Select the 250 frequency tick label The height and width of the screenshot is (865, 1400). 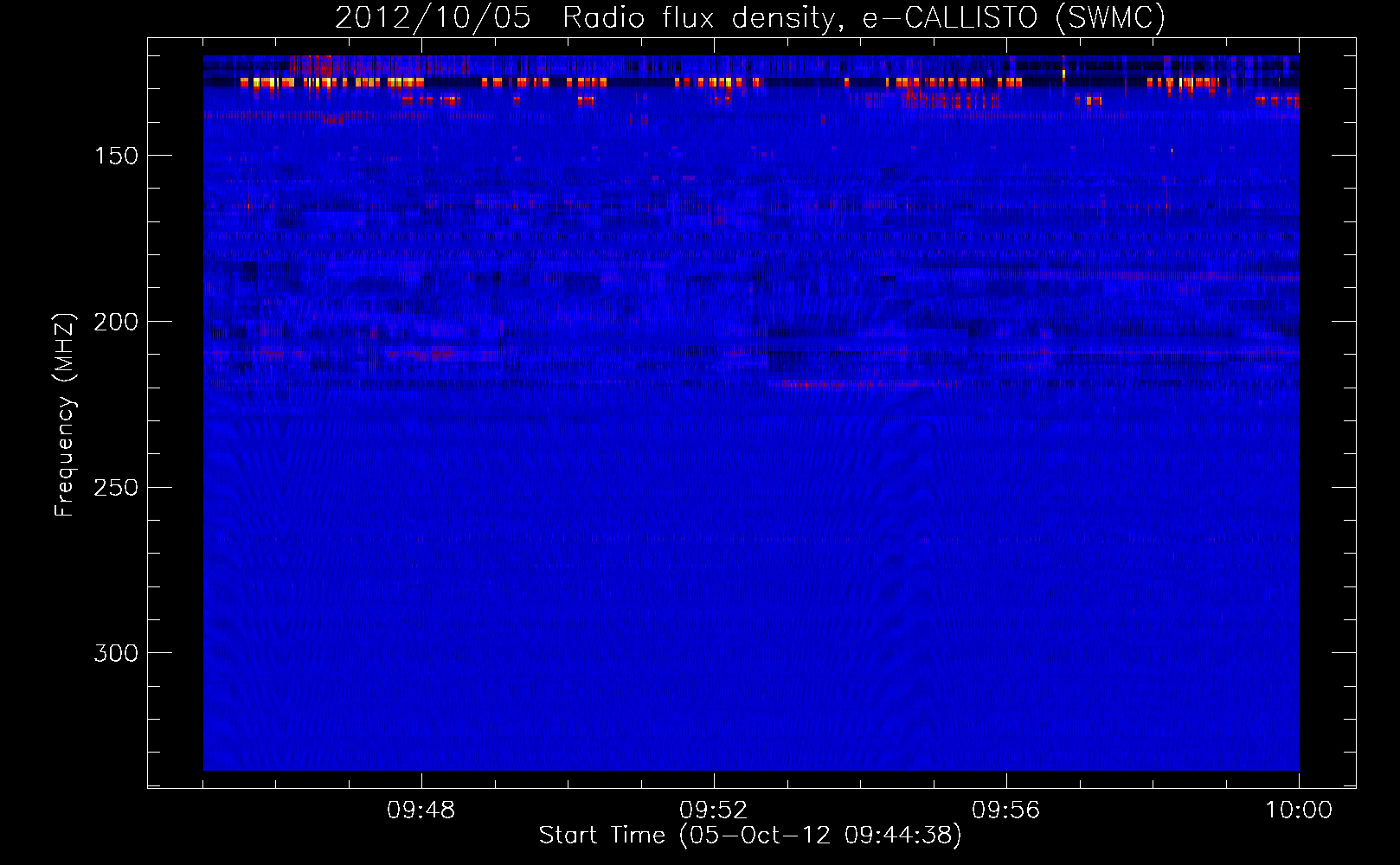click(x=116, y=487)
